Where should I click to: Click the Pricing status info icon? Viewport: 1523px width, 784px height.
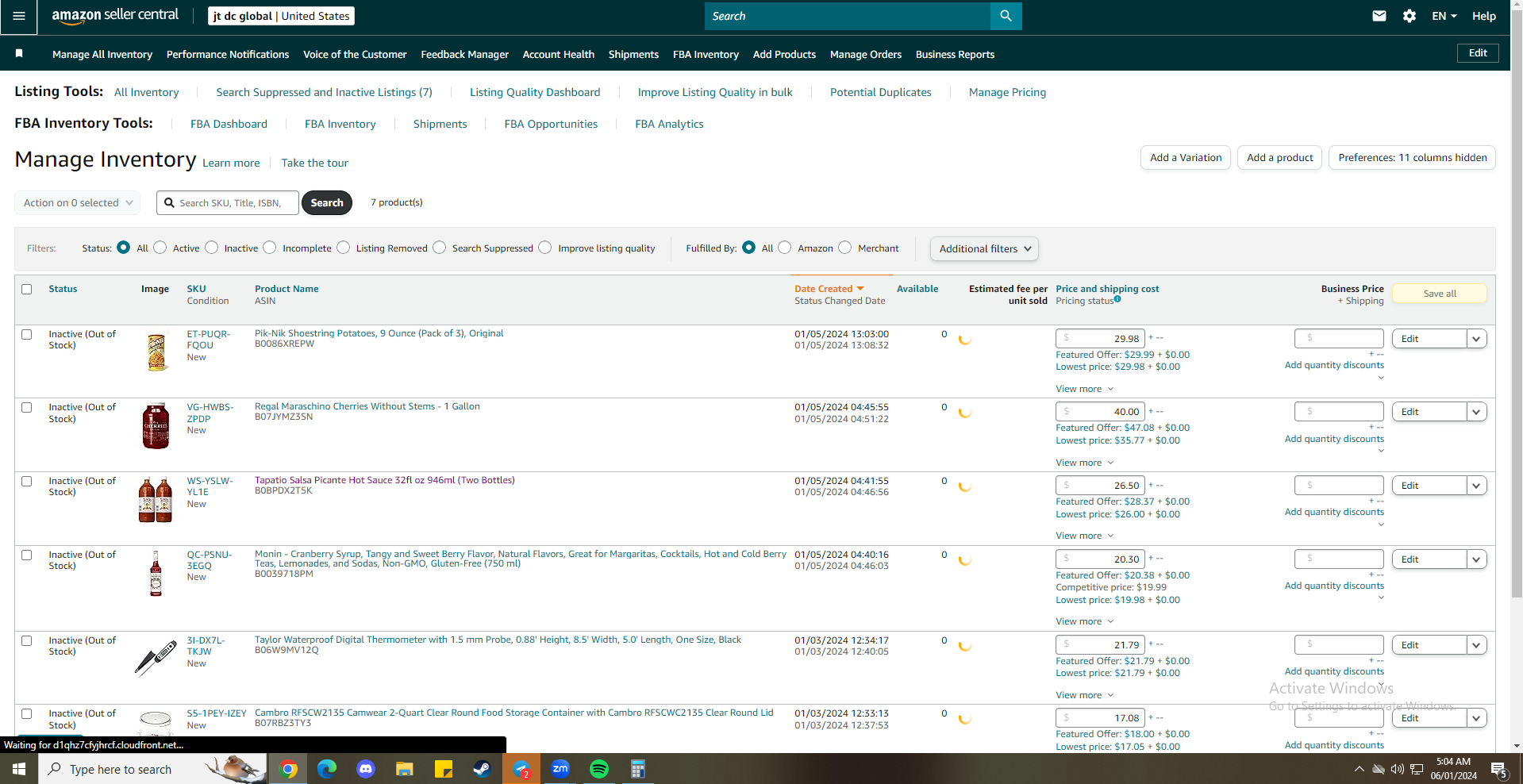coord(1117,299)
